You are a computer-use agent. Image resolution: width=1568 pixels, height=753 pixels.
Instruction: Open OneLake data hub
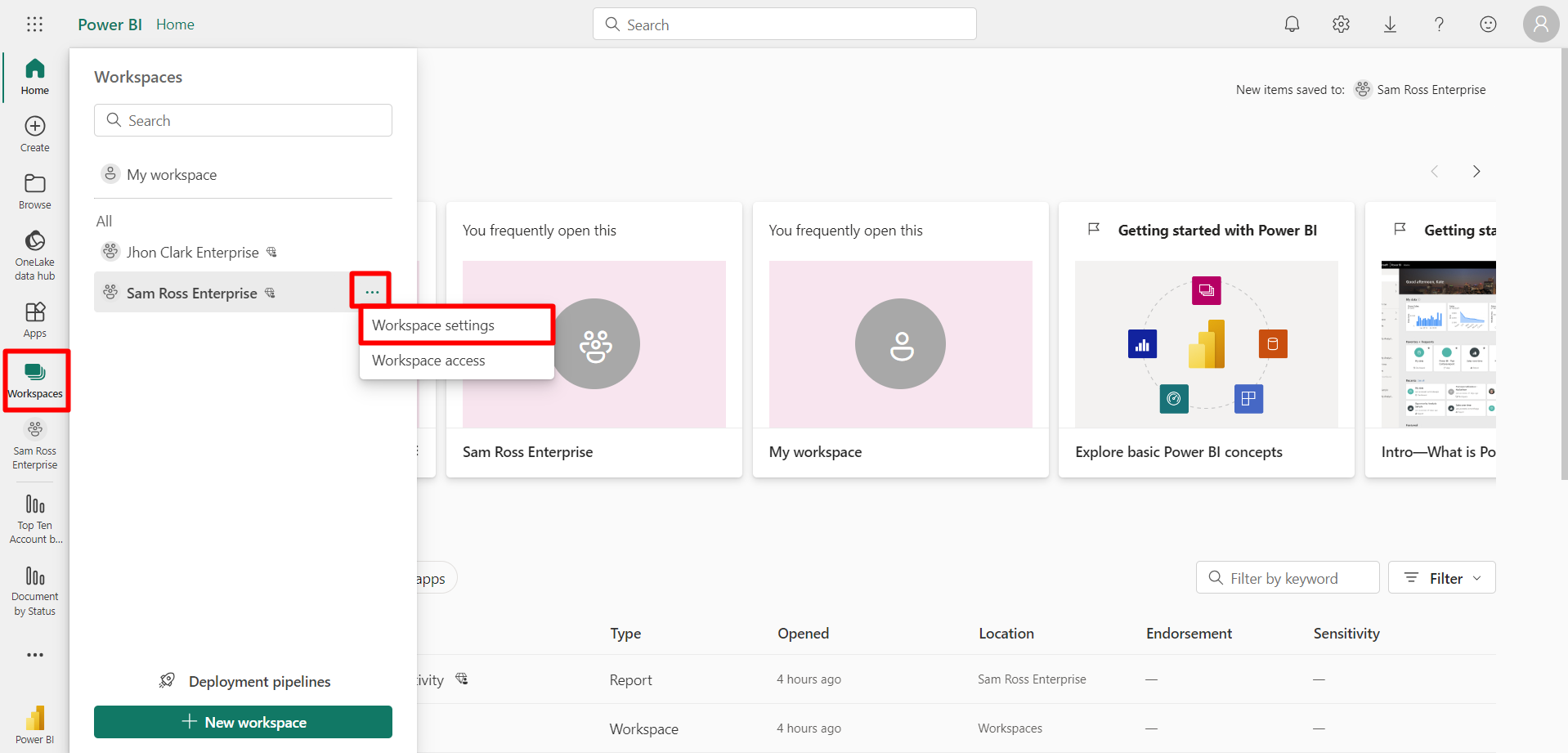35,255
